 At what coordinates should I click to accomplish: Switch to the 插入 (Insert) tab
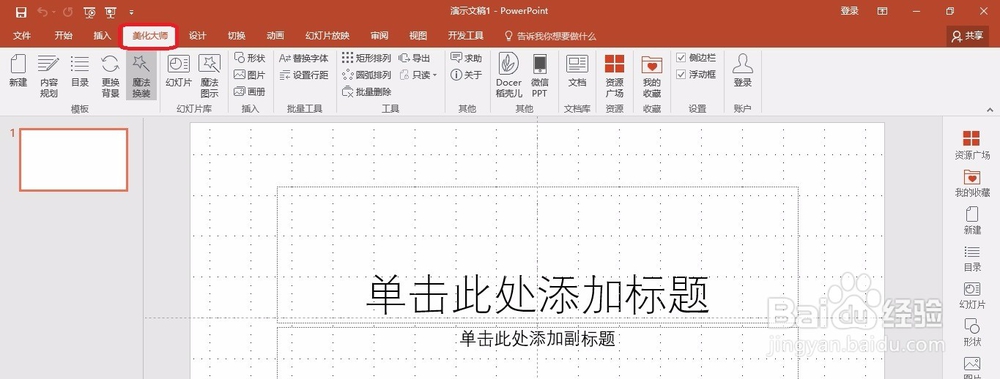pos(102,36)
